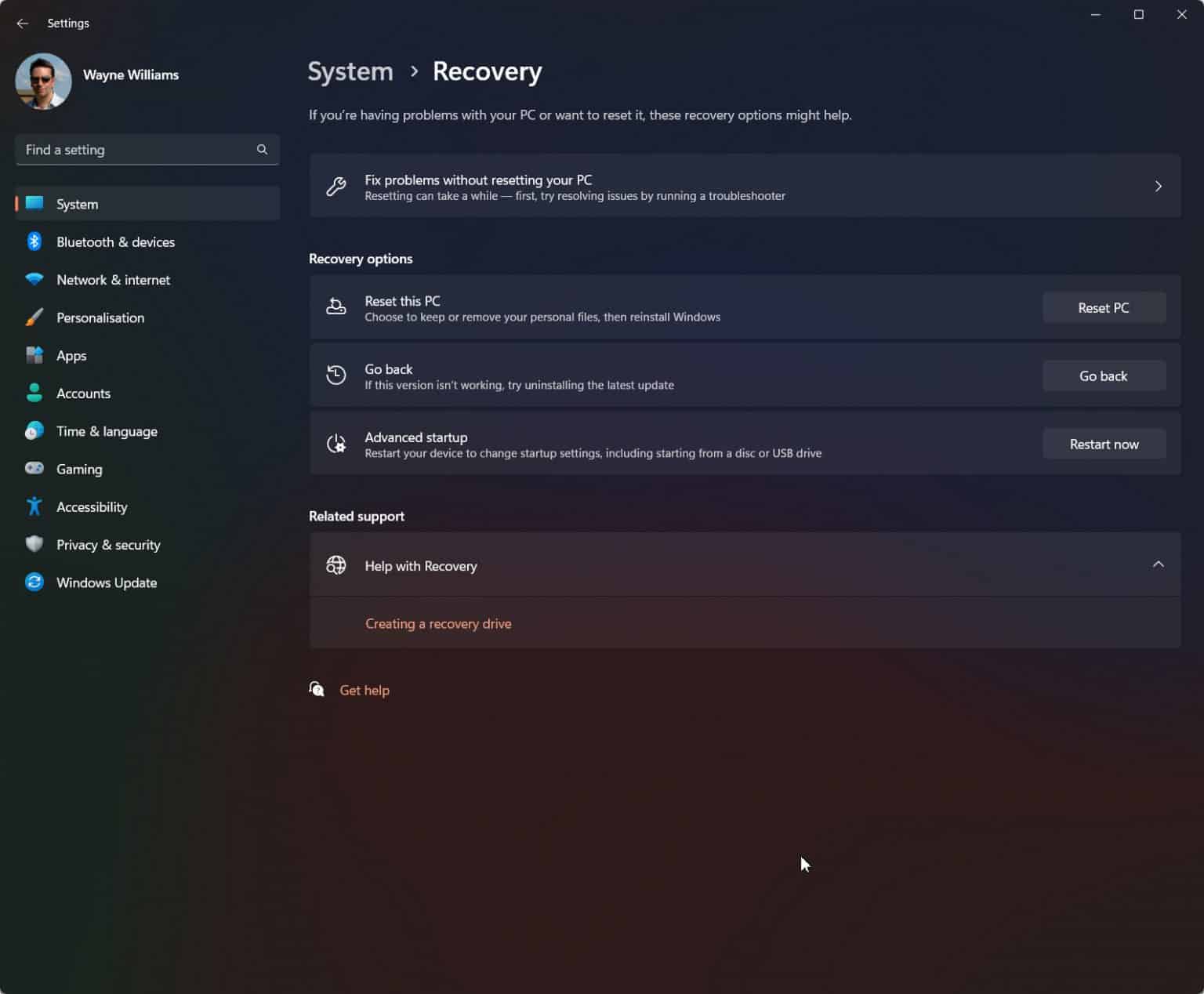This screenshot has height=994, width=1204.
Task: Open the Creating a recovery drive link
Action: pyautogui.click(x=438, y=623)
